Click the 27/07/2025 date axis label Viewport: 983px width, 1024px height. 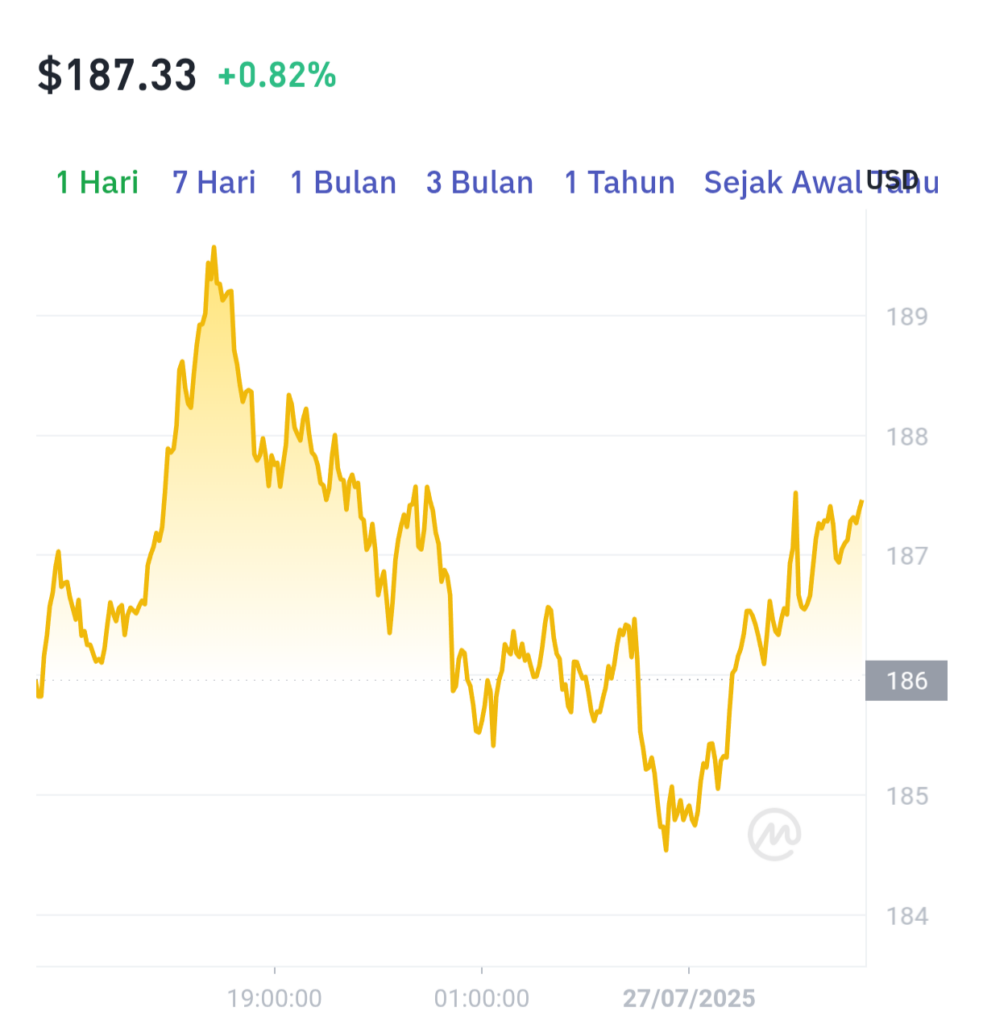tap(689, 999)
